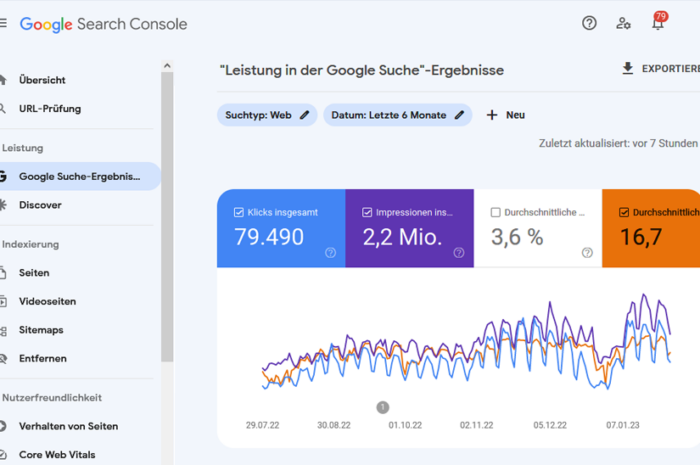Open the help question mark icon
This screenshot has width=700, height=465.
click(x=589, y=23)
